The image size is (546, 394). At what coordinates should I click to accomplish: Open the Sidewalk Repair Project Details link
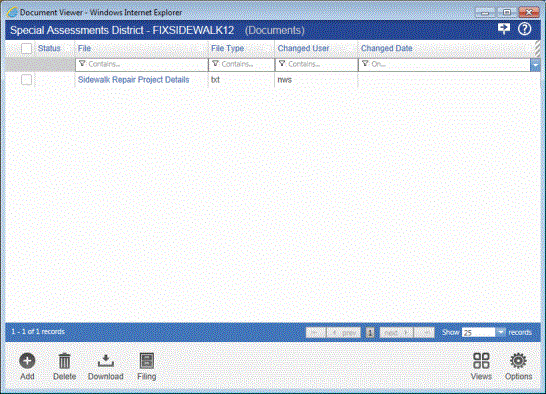(x=133, y=80)
